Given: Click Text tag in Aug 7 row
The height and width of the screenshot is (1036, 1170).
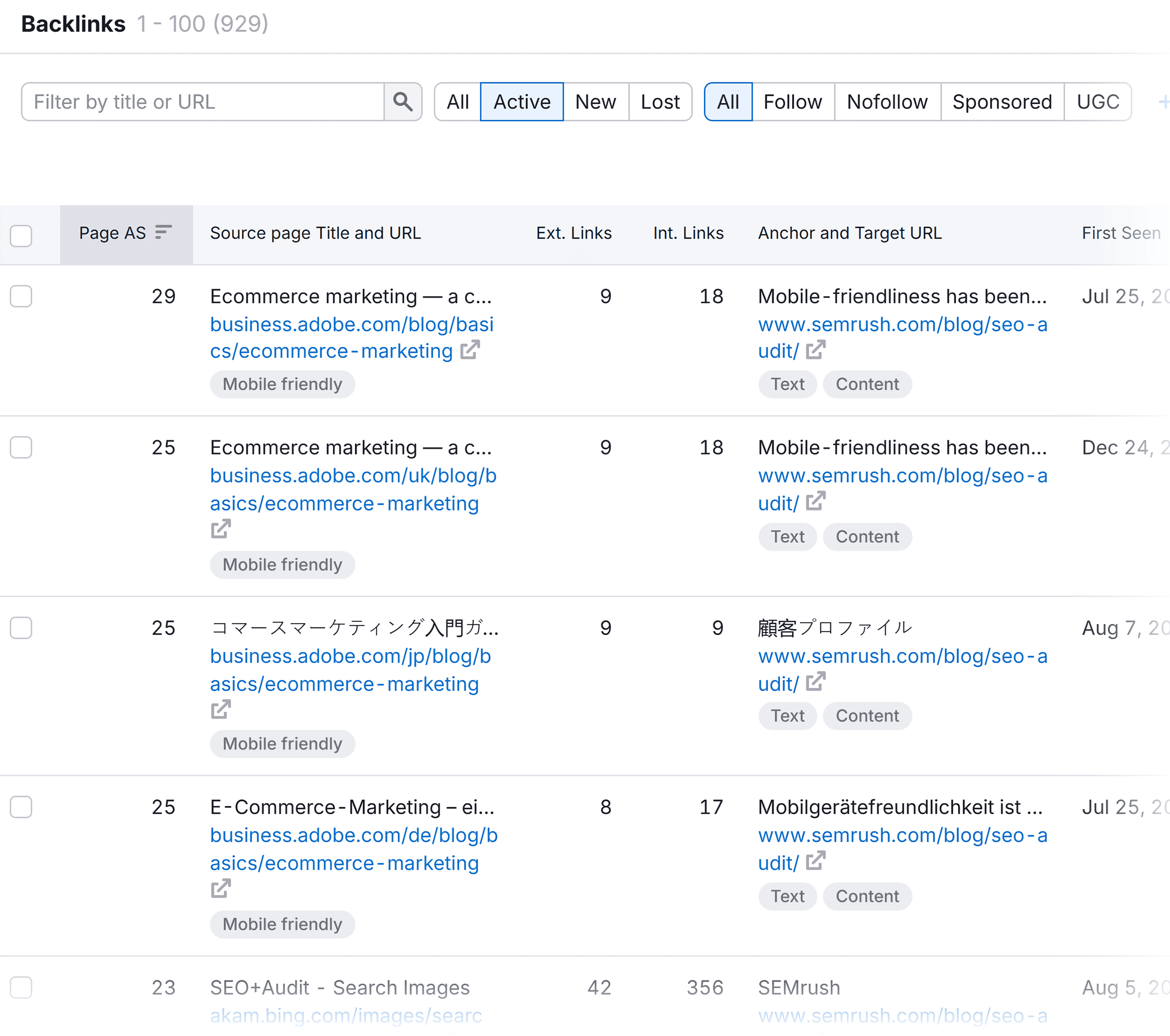Looking at the screenshot, I should [787, 715].
